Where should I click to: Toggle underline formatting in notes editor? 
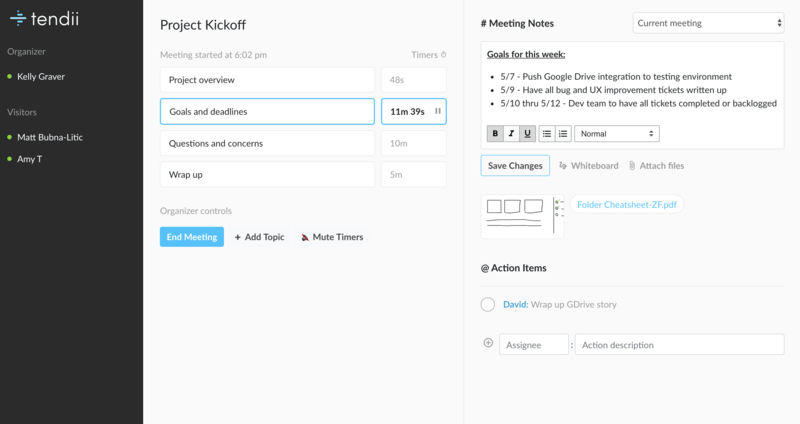[528, 134]
